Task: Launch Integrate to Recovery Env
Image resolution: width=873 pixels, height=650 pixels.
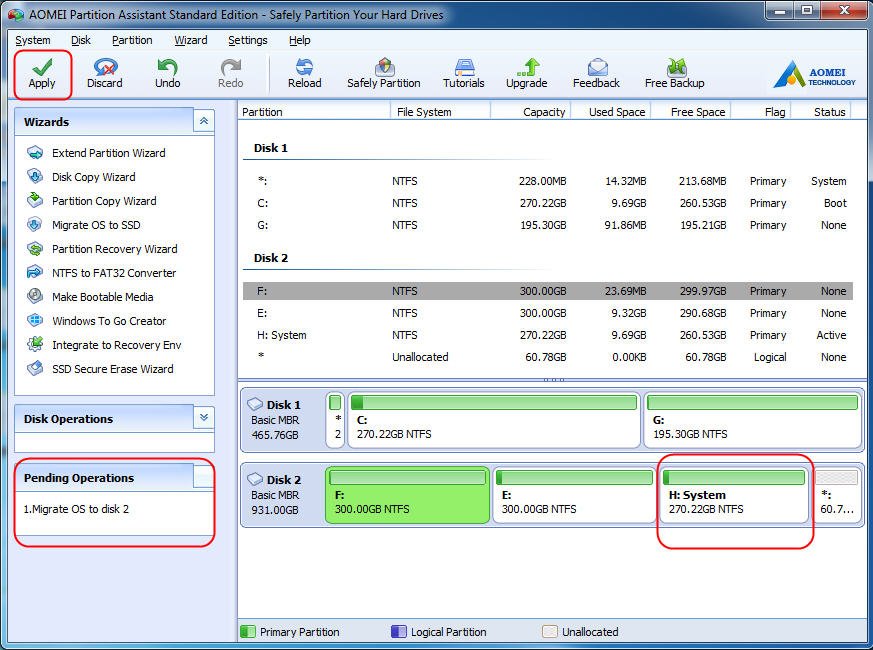Action: (117, 344)
